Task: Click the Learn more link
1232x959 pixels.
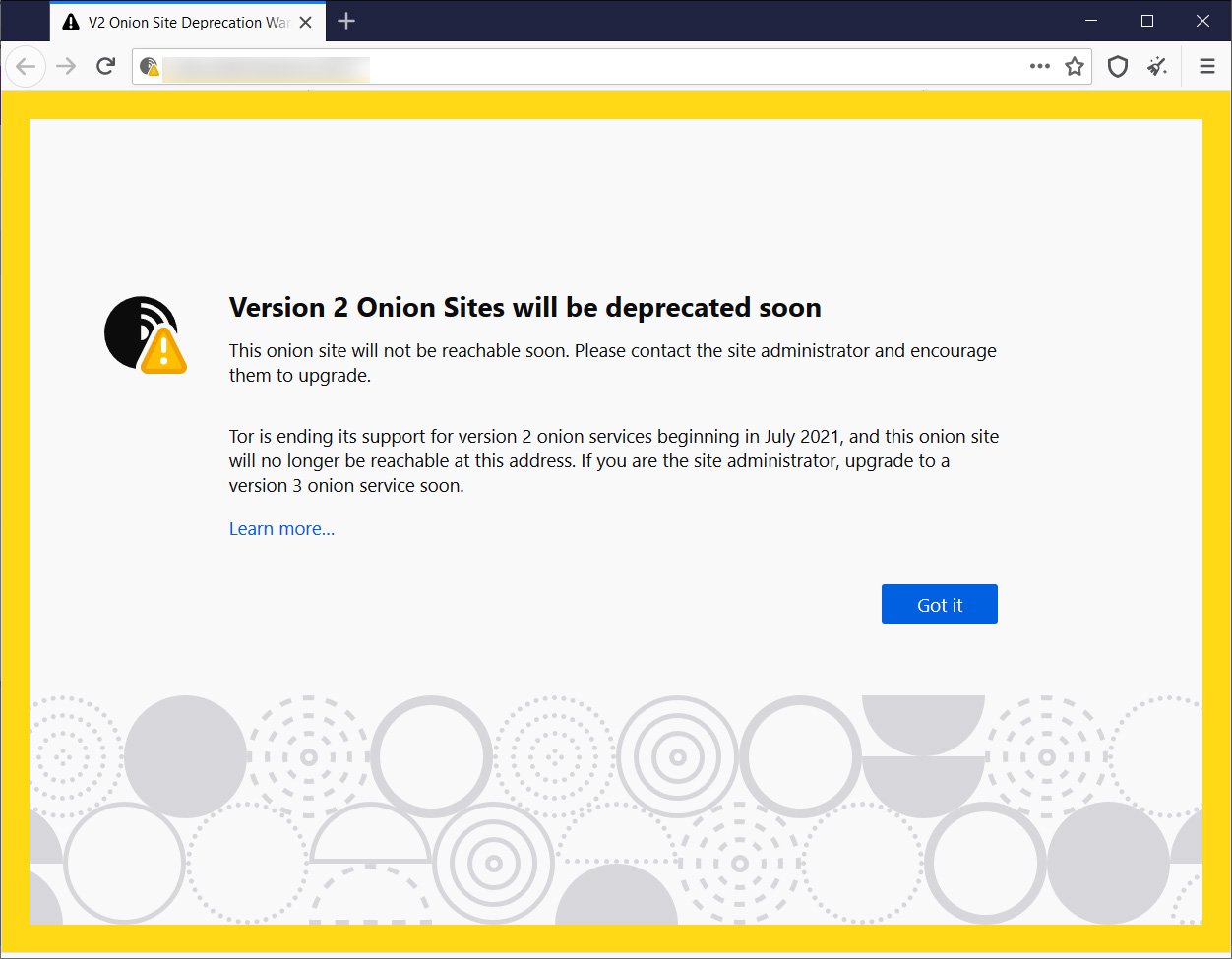Action: (x=281, y=529)
